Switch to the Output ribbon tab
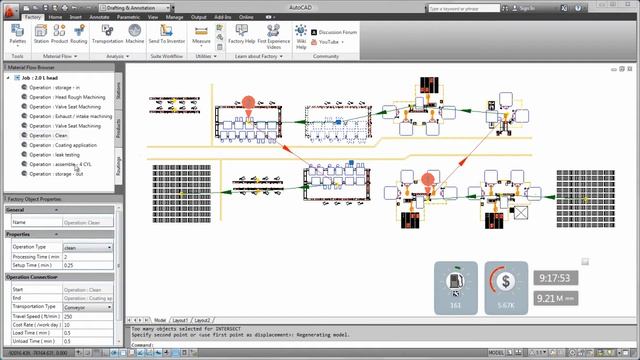 coord(198,17)
